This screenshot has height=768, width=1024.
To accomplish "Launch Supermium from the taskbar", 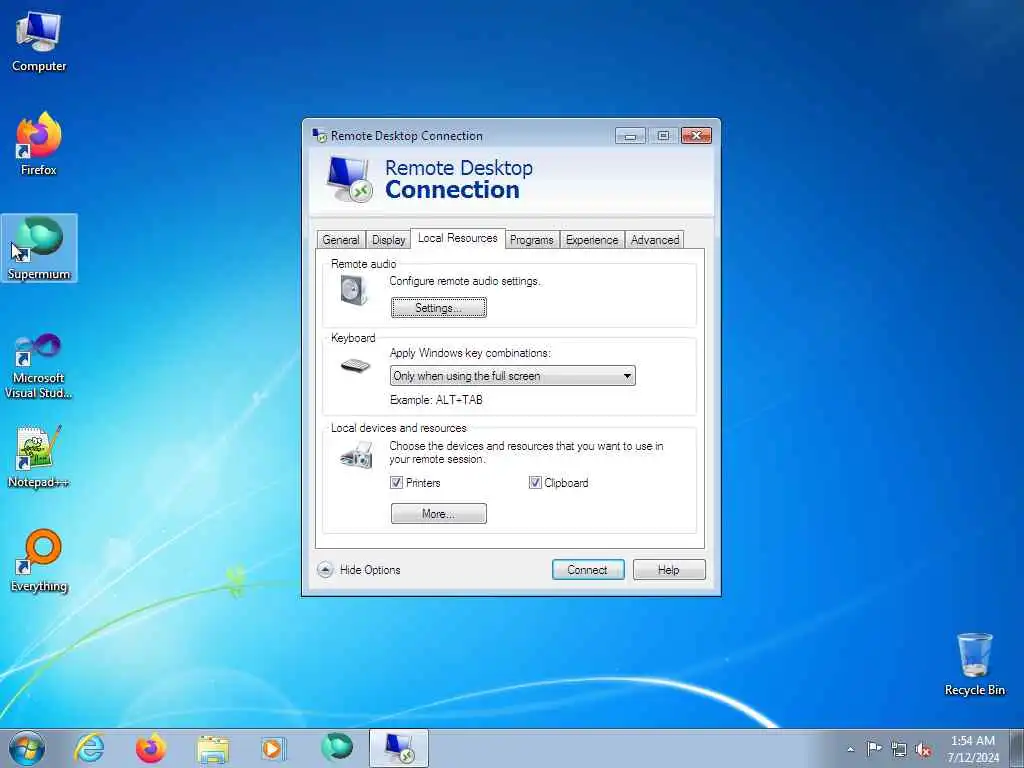I will (337, 748).
